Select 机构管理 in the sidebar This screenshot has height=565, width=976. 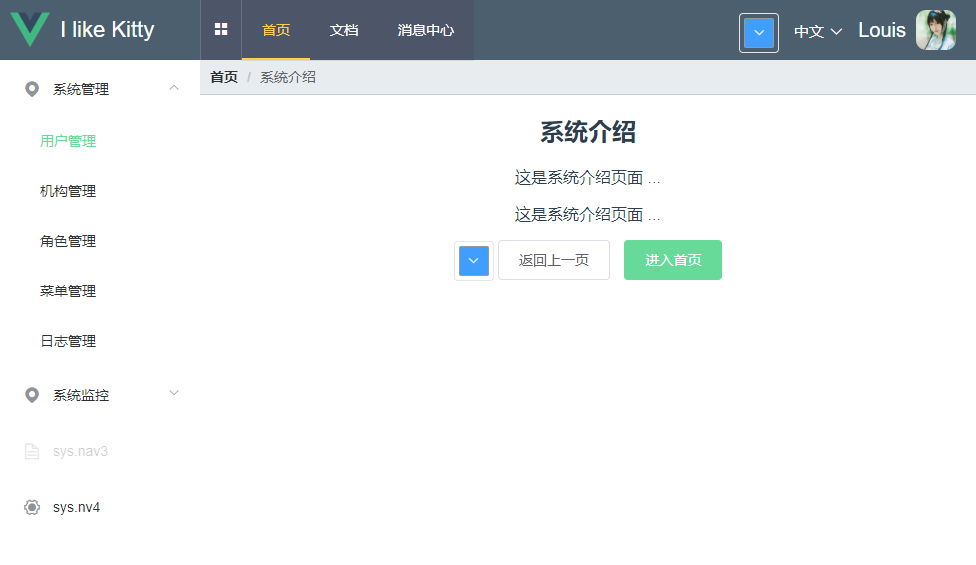click(x=68, y=191)
